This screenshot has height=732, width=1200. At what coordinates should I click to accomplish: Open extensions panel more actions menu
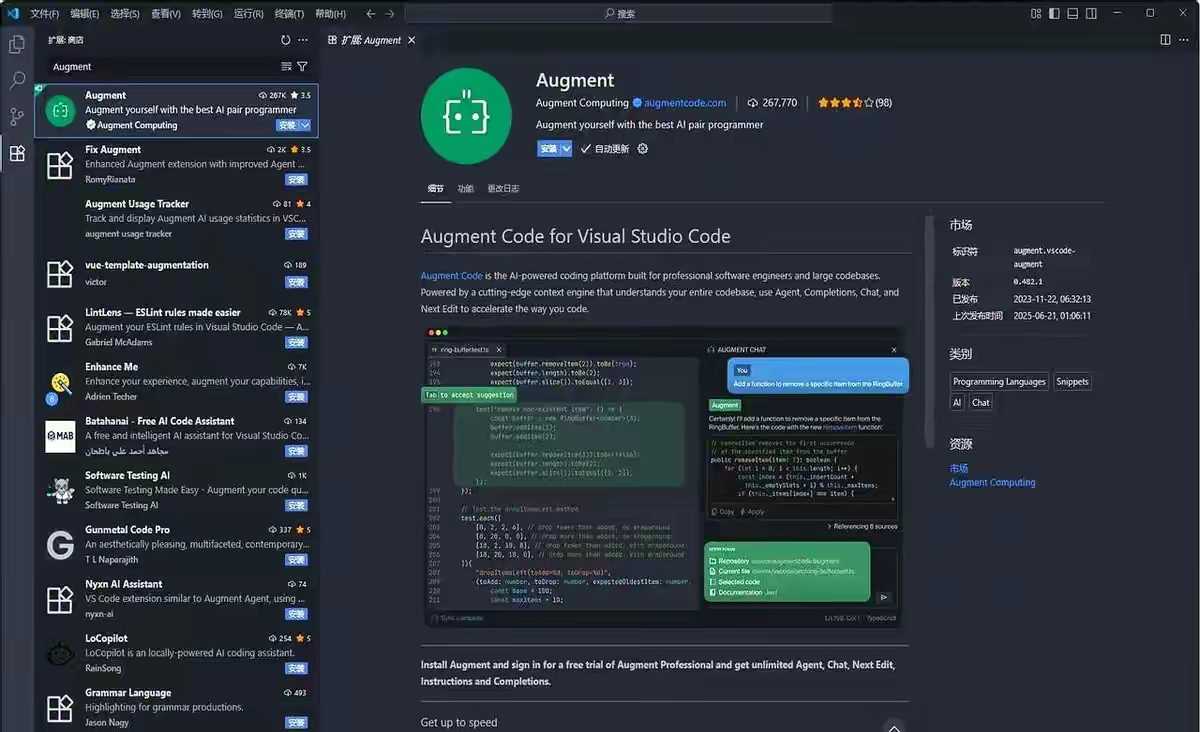click(x=305, y=40)
